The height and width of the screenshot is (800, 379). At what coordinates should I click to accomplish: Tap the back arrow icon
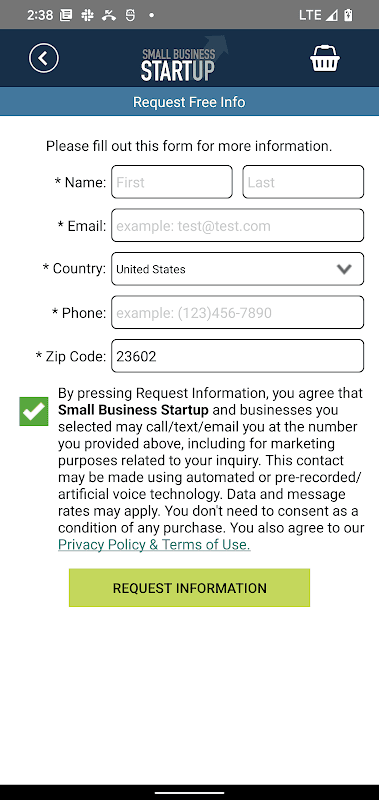click(x=44, y=58)
